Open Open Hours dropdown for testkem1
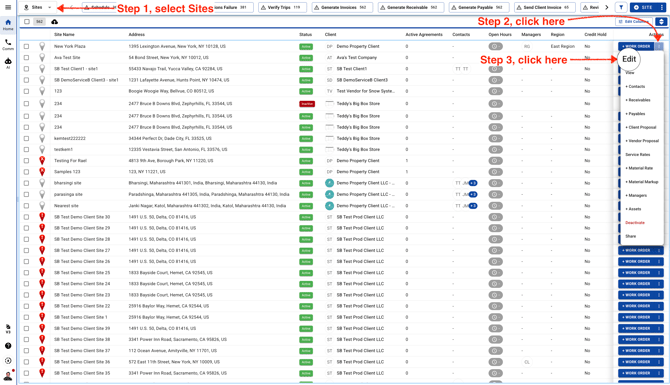 point(495,150)
